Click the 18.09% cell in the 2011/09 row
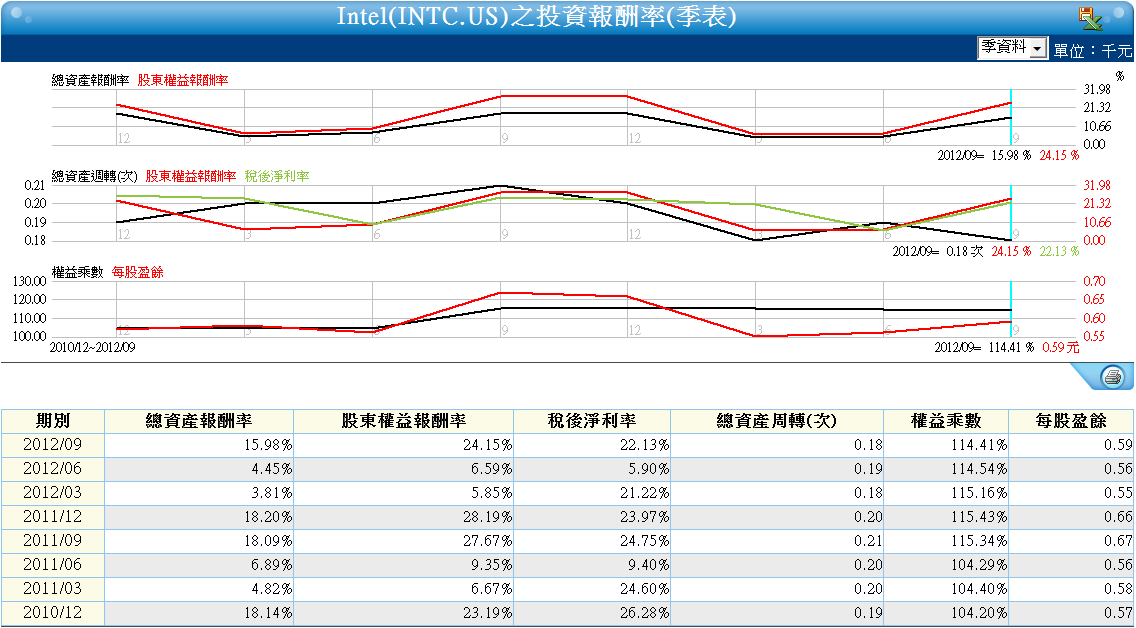Screen dimensions: 1136x628 pos(199,541)
